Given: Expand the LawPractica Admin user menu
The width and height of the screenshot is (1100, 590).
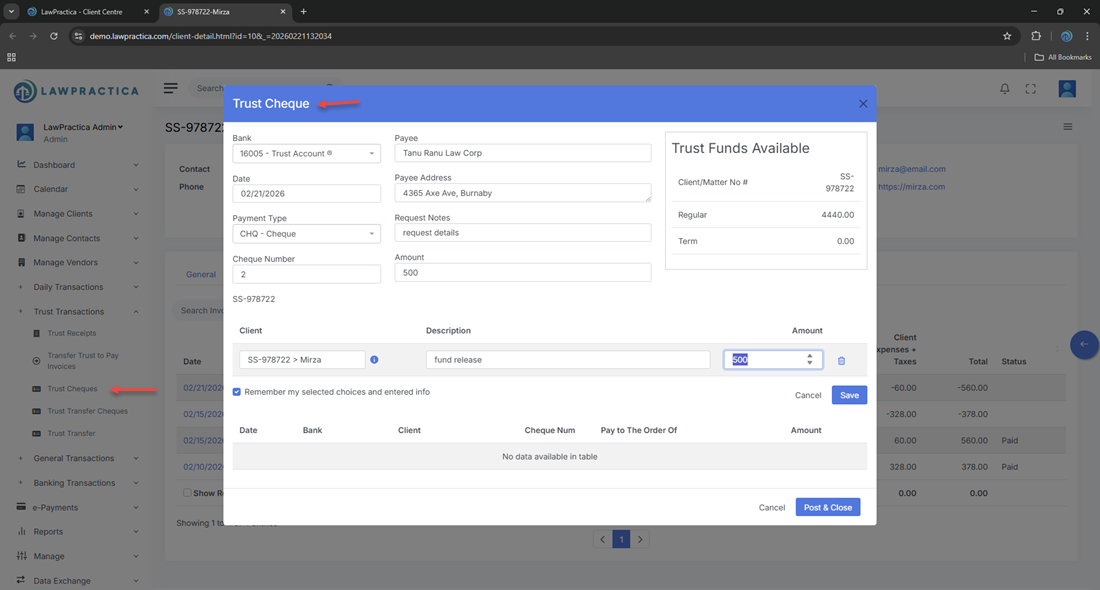Looking at the screenshot, I should (x=84, y=127).
